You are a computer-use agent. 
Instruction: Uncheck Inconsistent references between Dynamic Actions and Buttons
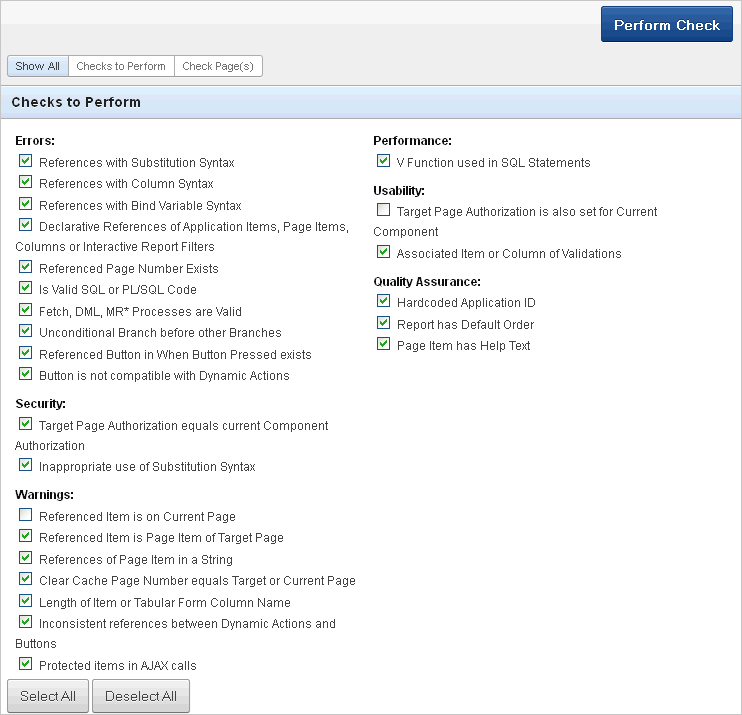[x=26, y=622]
